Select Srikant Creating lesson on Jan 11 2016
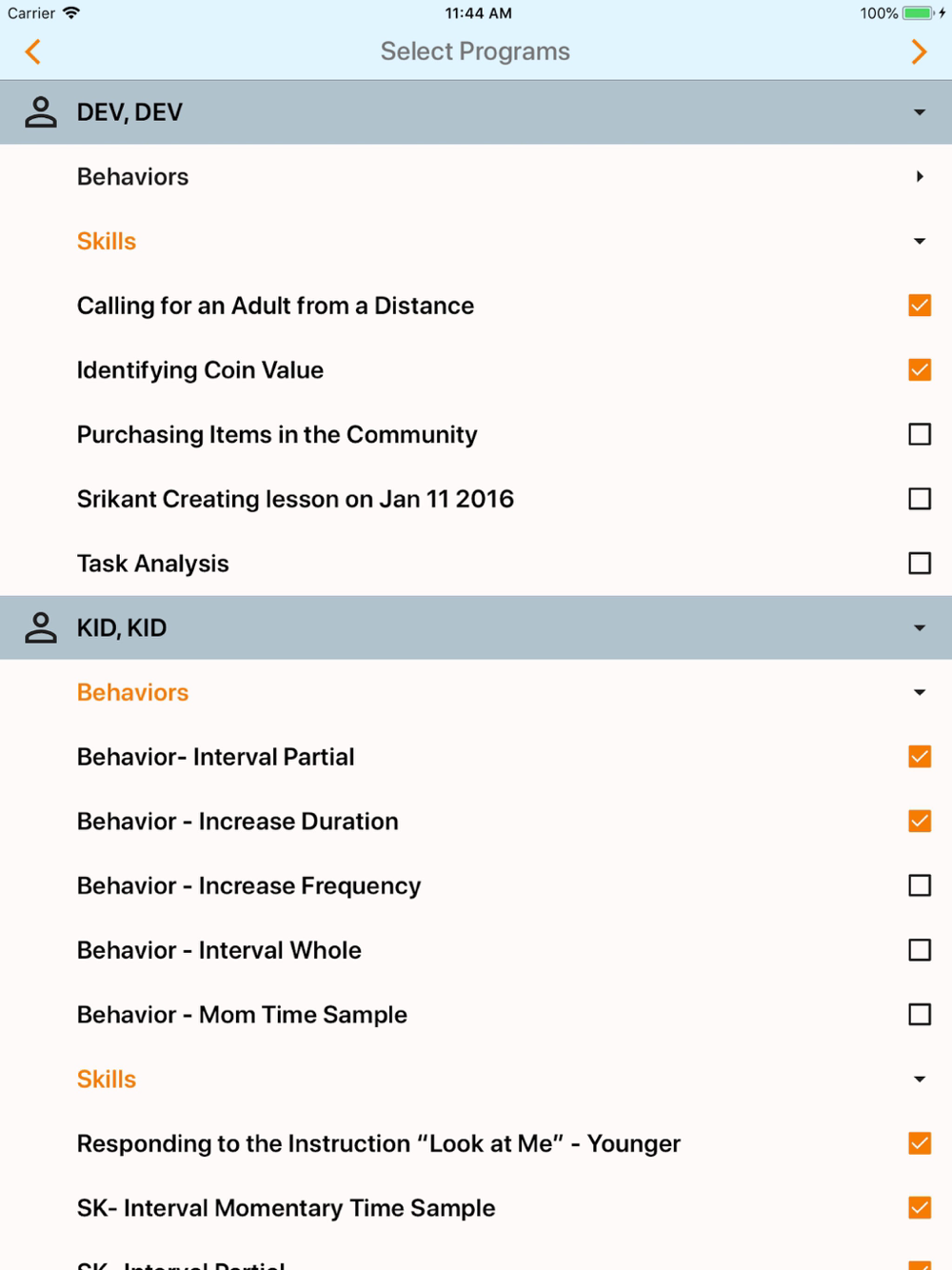The height and width of the screenshot is (1270, 952). pyautogui.click(x=919, y=499)
